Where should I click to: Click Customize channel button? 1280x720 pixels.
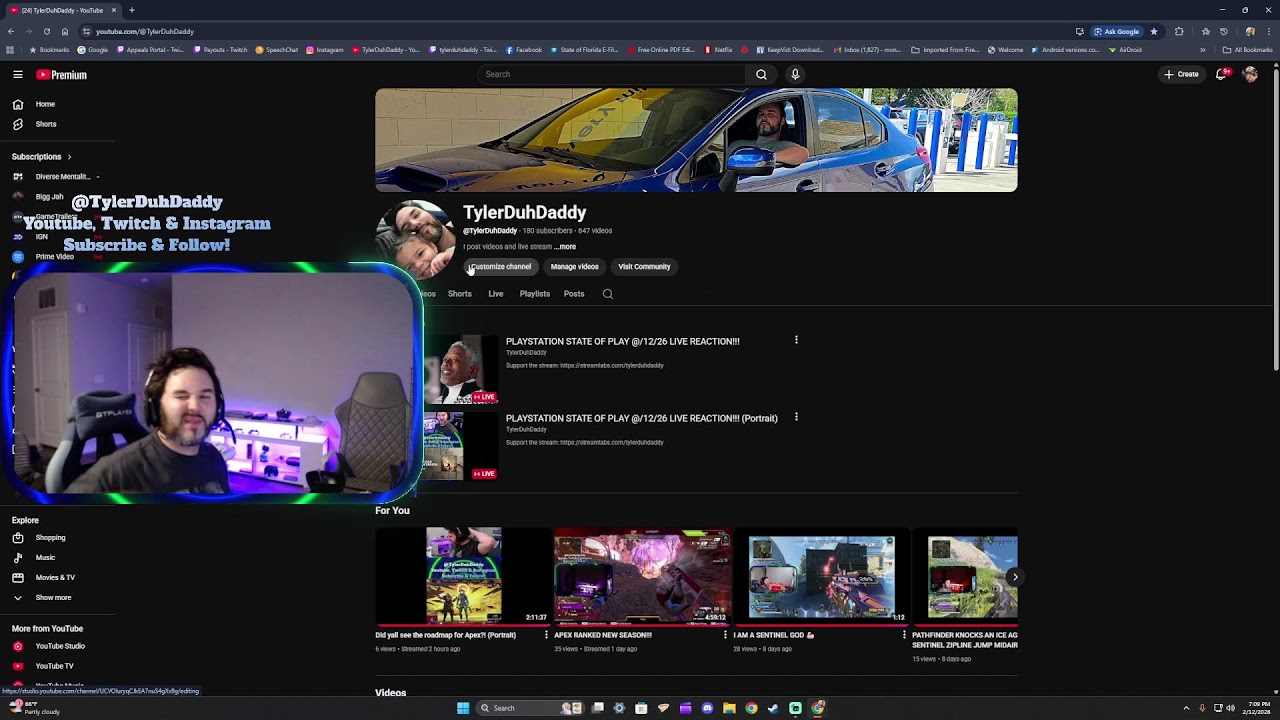coord(499,267)
